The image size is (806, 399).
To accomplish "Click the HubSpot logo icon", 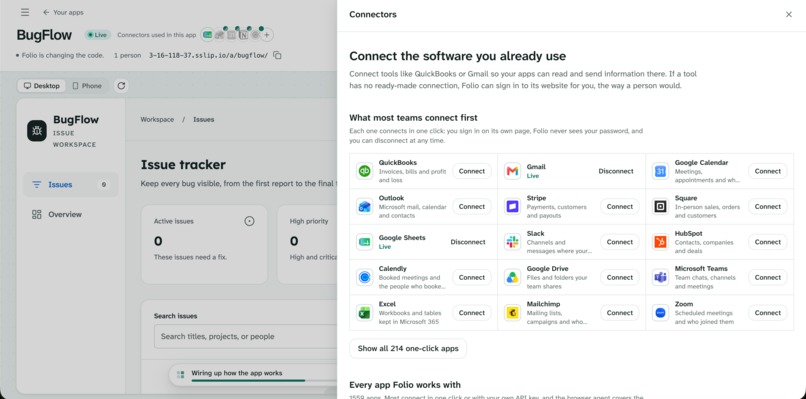I will coord(661,242).
